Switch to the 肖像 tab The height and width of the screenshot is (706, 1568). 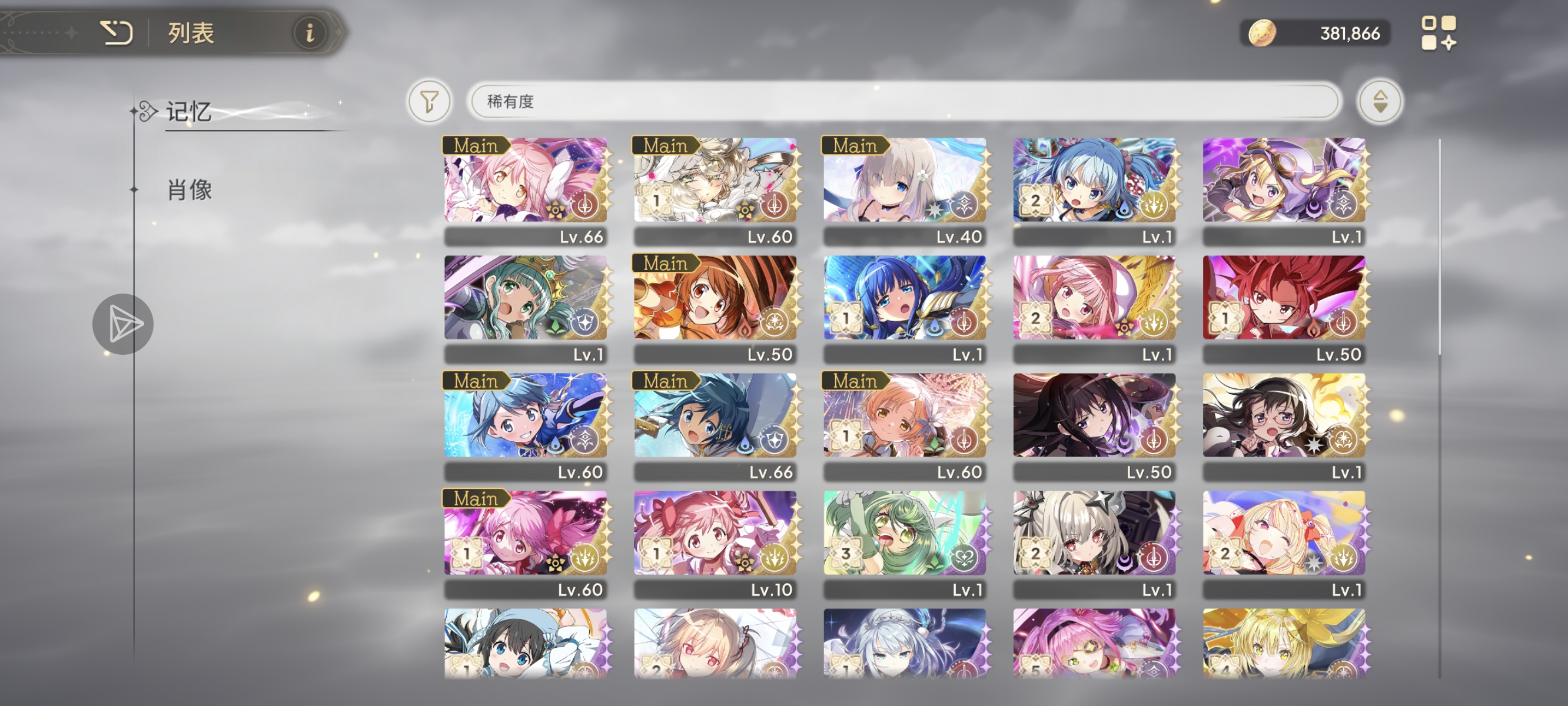(x=190, y=190)
